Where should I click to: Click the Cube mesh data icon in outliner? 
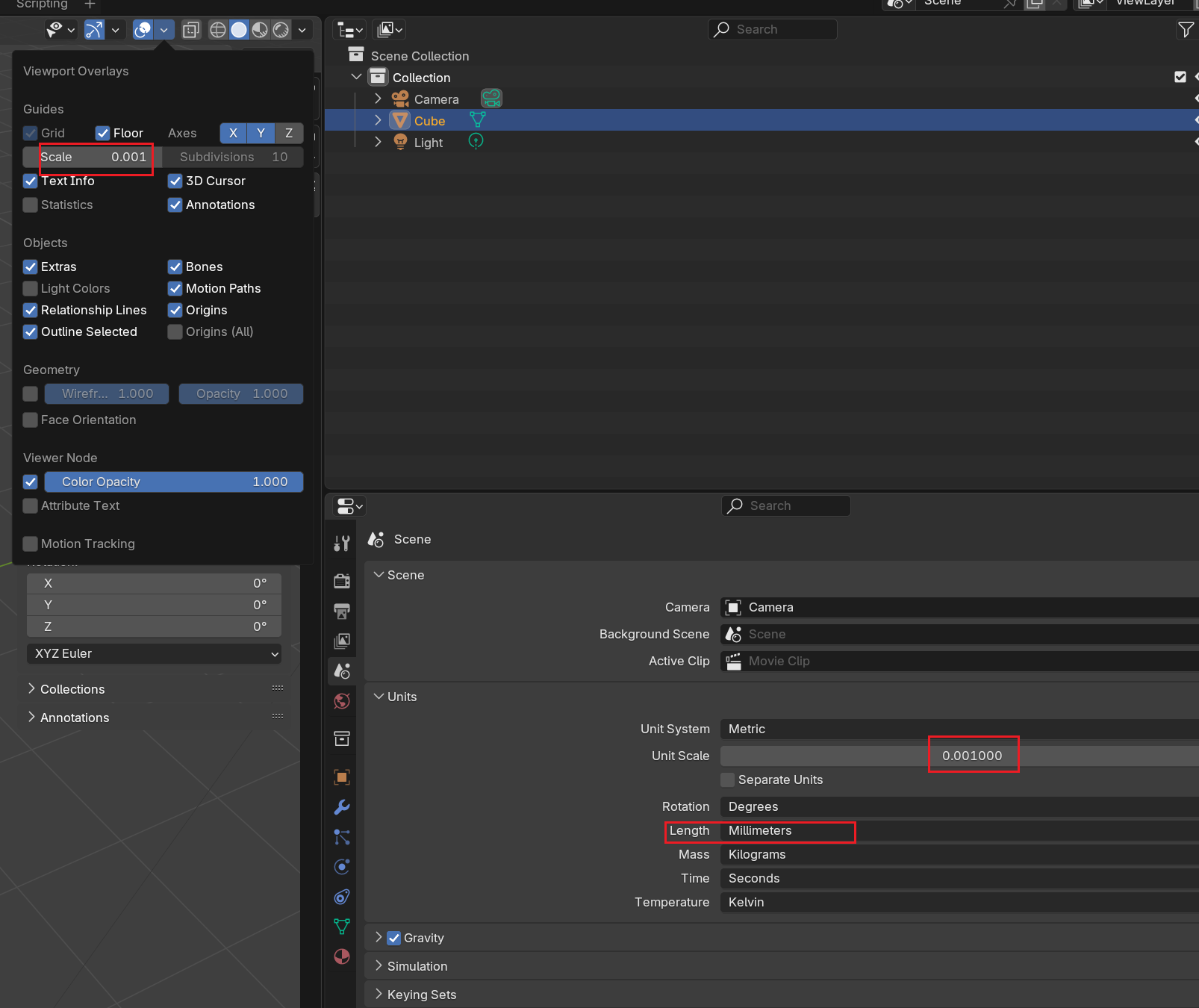point(478,119)
